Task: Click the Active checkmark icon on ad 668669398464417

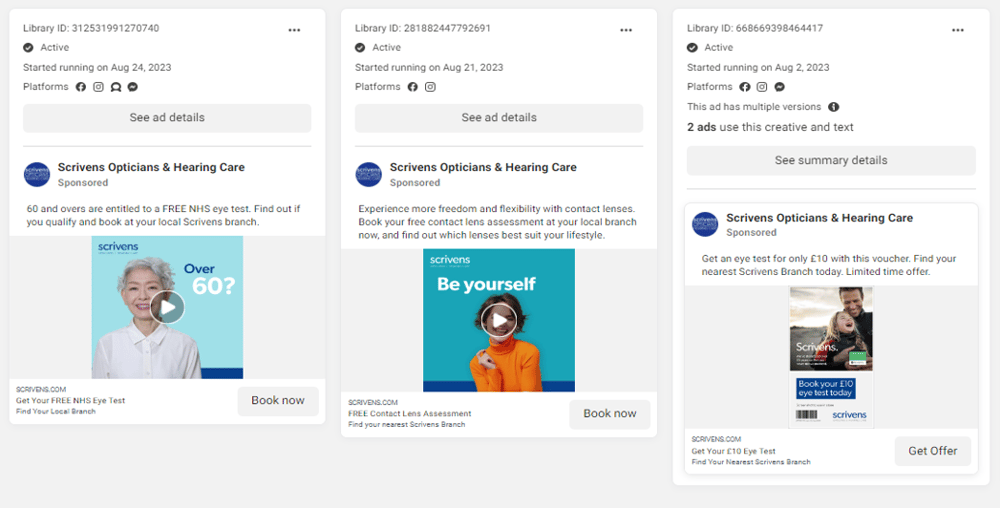Action: pos(692,48)
